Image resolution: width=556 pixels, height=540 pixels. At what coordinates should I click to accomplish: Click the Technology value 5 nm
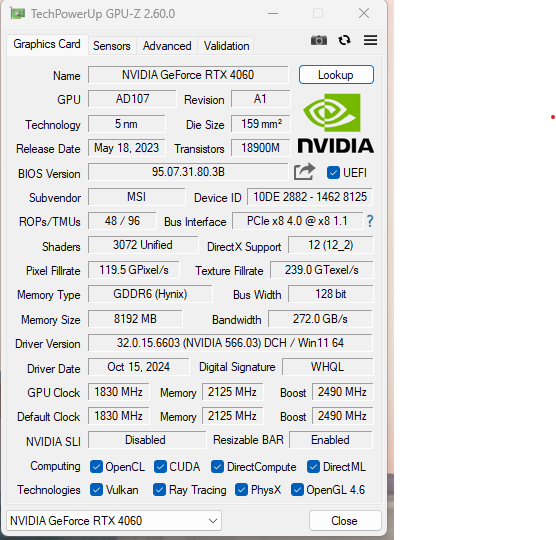127,124
